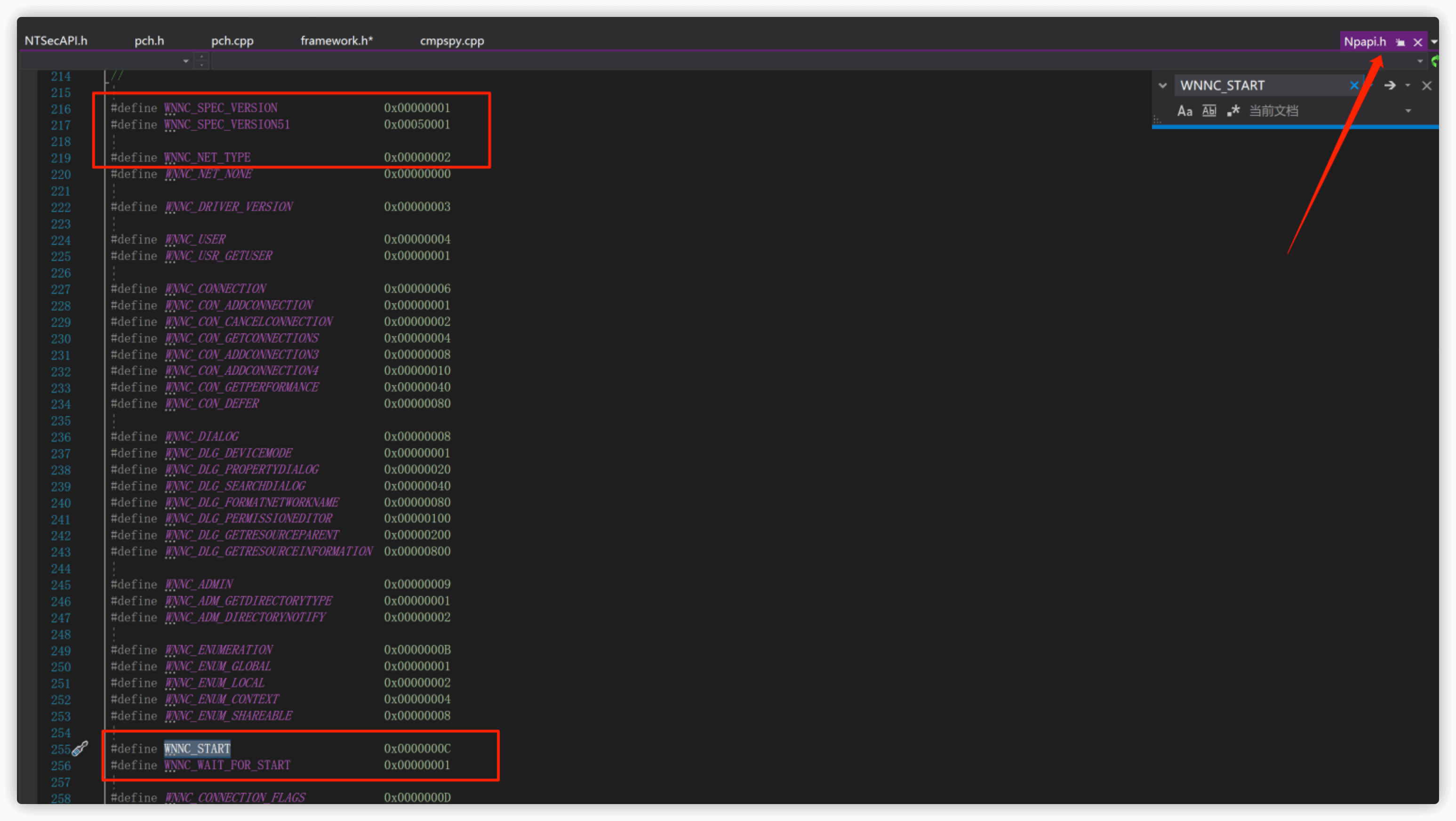The image size is (1456, 821).
Task: Click line number 219 in the margin
Action: tap(61, 158)
